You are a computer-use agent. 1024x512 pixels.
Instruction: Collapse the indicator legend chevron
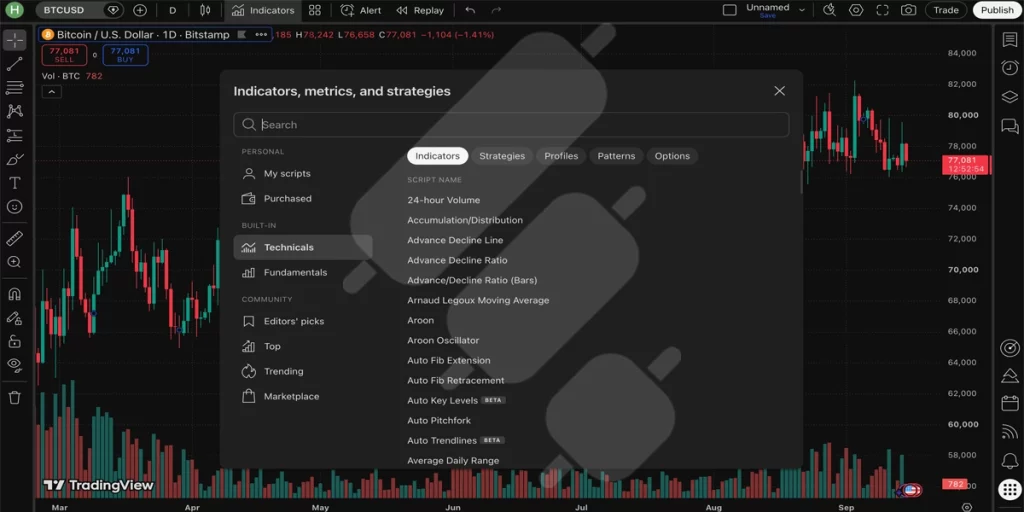[x=52, y=92]
